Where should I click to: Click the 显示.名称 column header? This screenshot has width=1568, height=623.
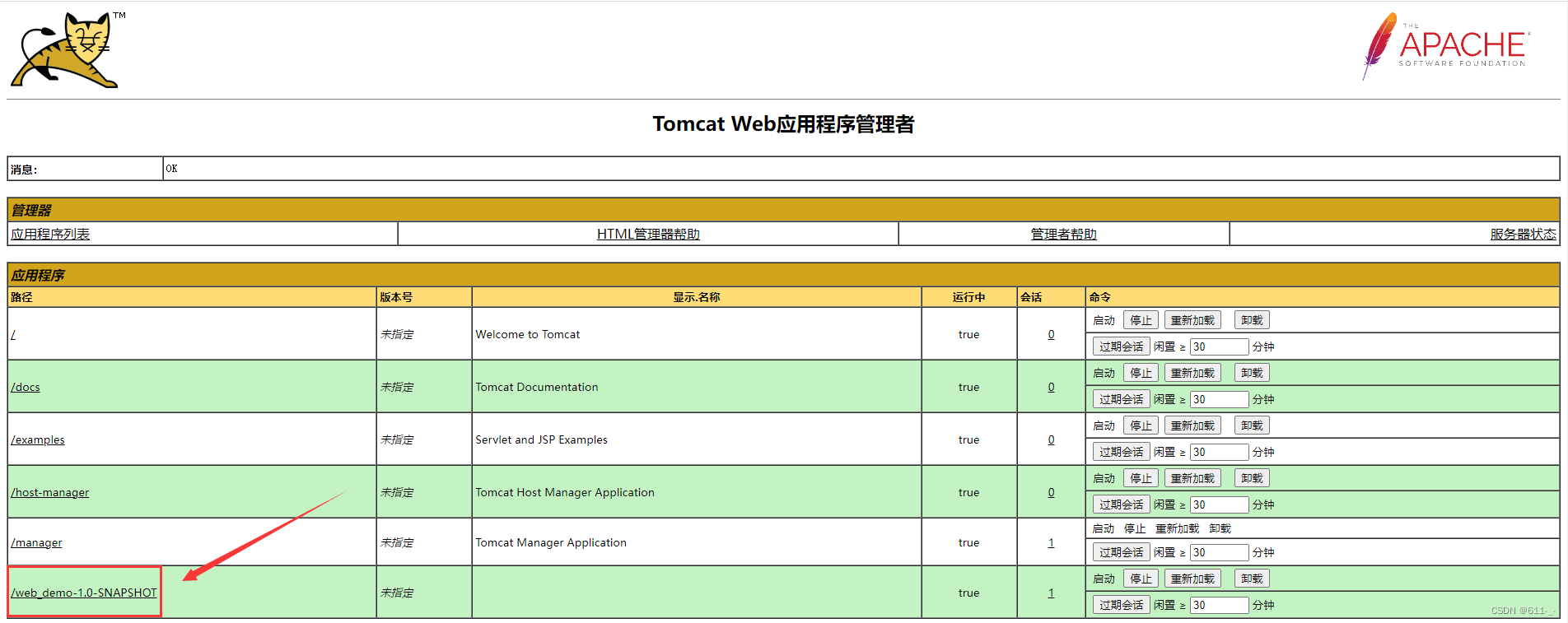[697, 297]
